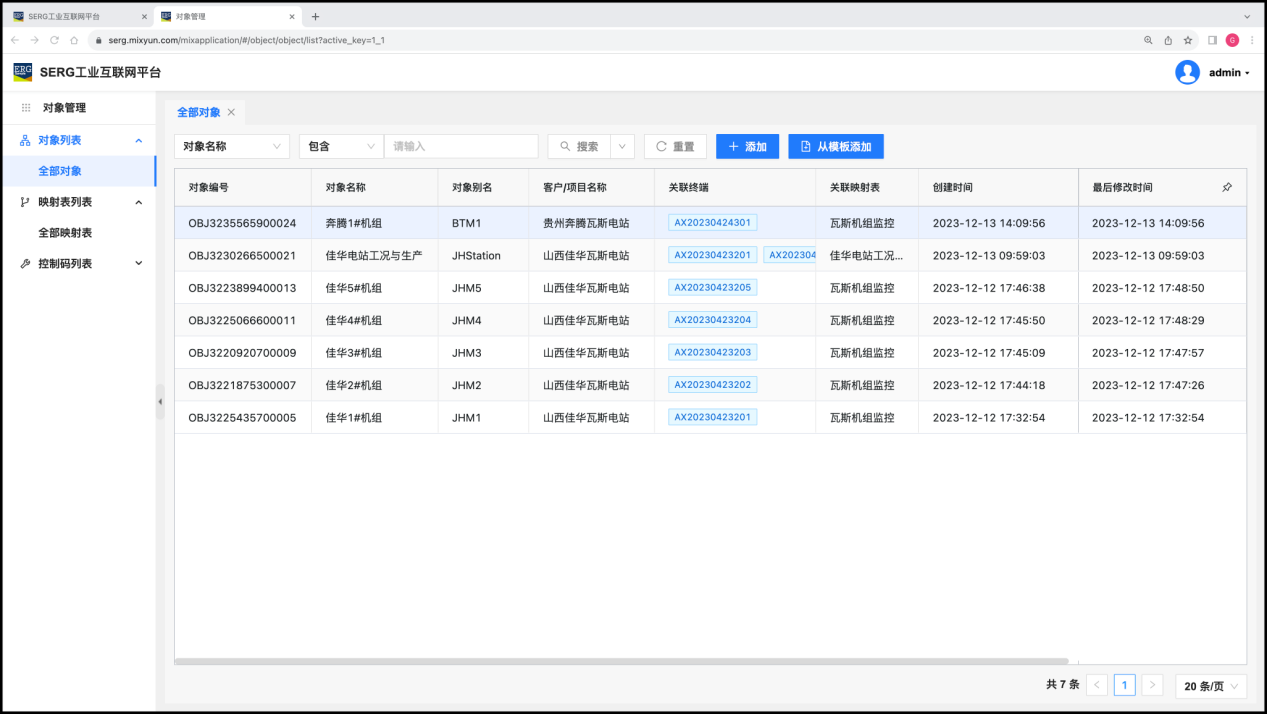This screenshot has width=1267, height=714.
Task: Open the 包含 condition dropdown
Action: (341, 146)
